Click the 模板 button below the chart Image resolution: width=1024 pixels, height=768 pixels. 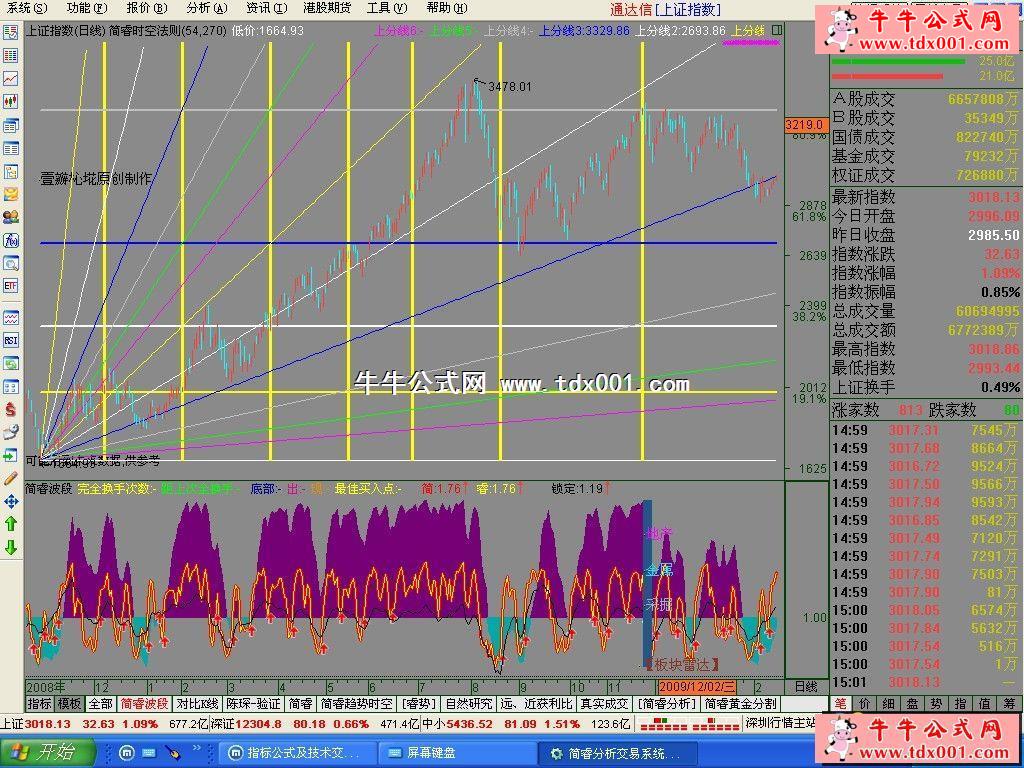pyautogui.click(x=69, y=704)
